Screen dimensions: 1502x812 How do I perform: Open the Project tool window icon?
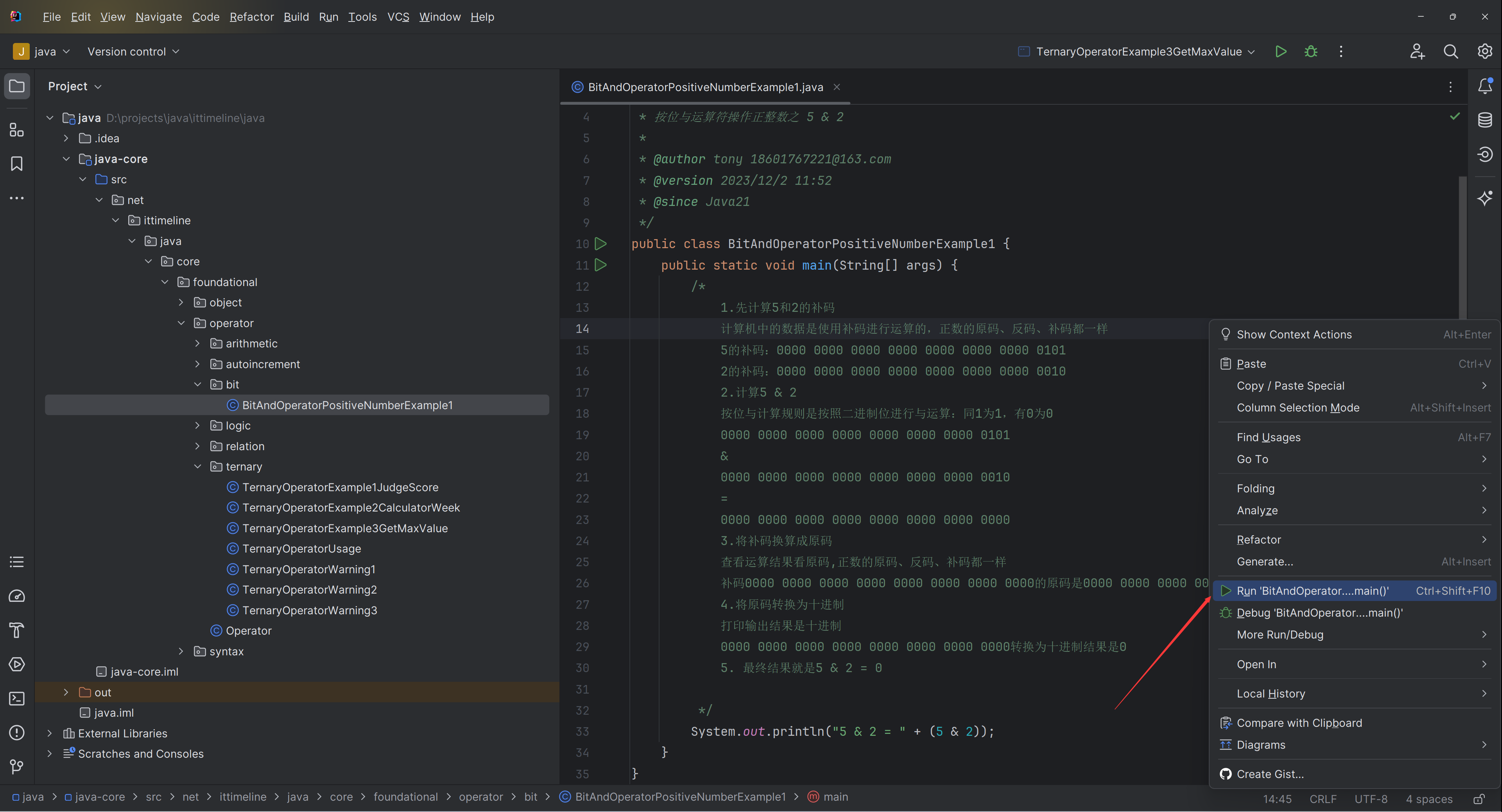tap(17, 86)
